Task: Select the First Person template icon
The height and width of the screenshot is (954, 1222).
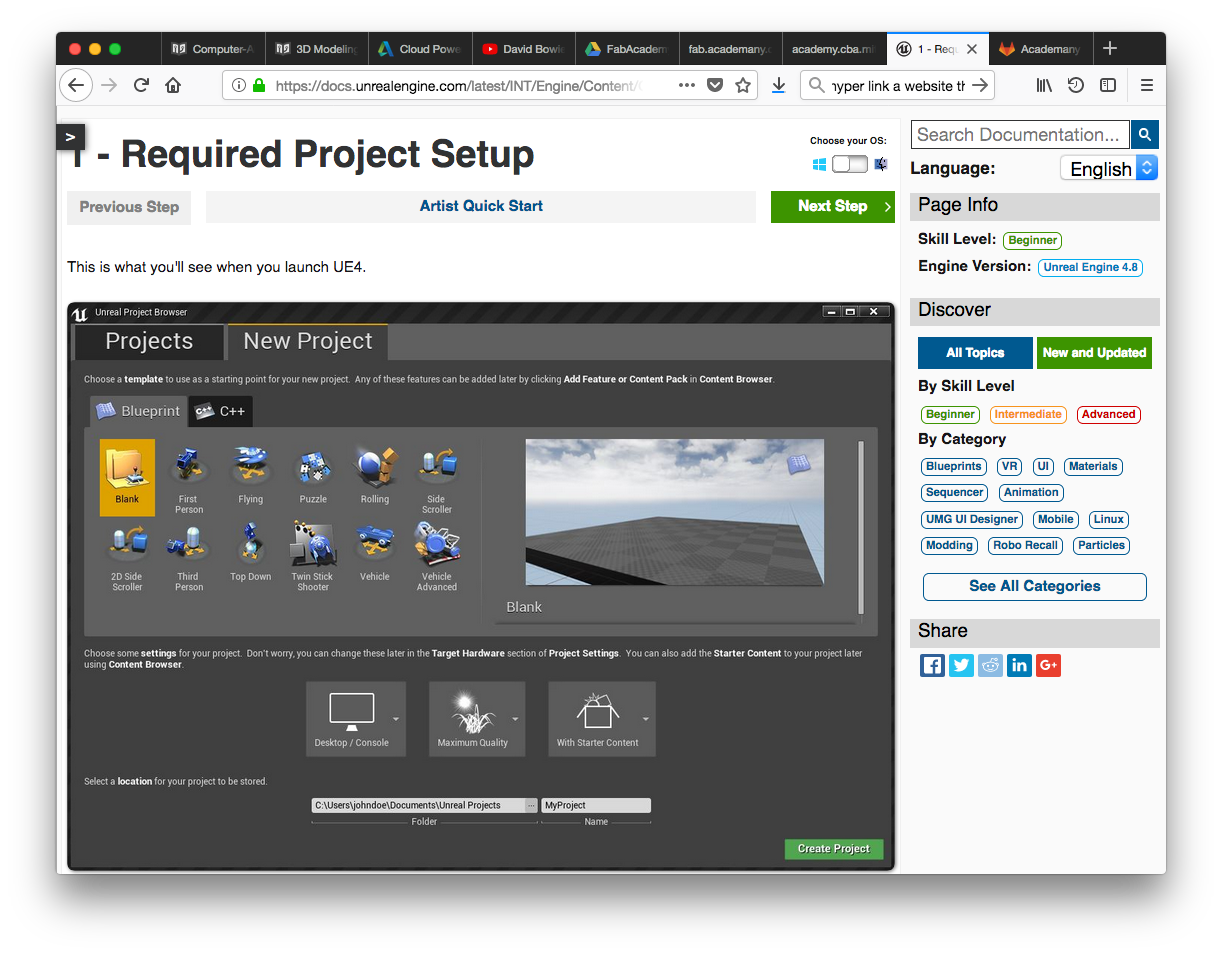Action: 188,468
